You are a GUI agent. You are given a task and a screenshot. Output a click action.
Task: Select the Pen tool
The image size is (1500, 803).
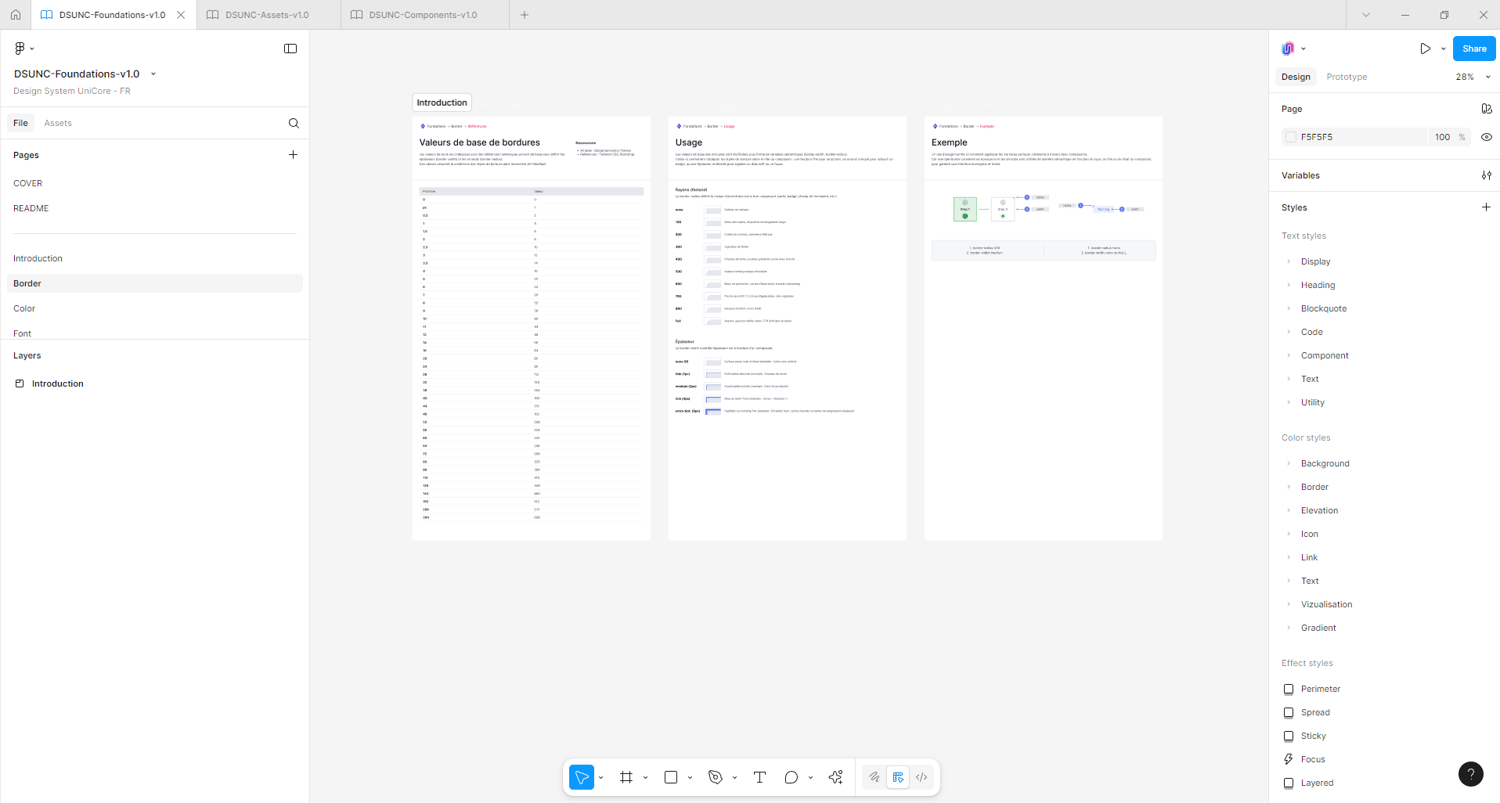point(715,777)
